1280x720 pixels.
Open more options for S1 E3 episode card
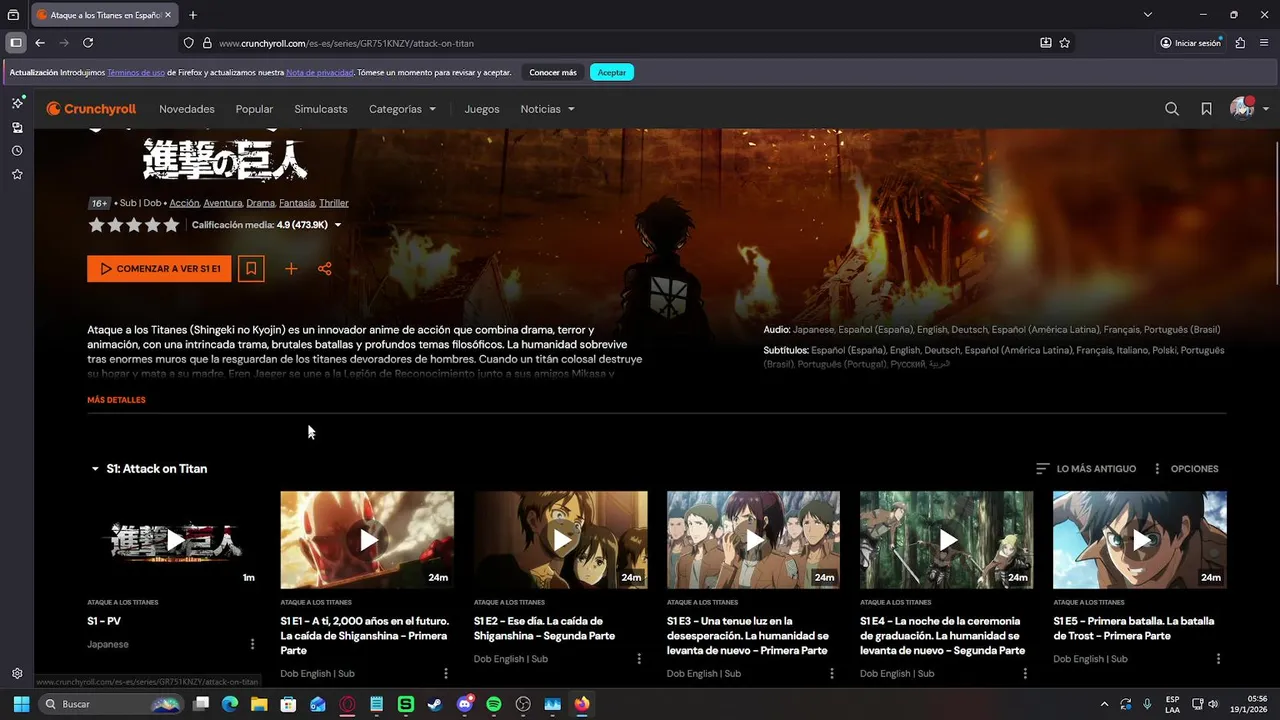pyautogui.click(x=832, y=674)
